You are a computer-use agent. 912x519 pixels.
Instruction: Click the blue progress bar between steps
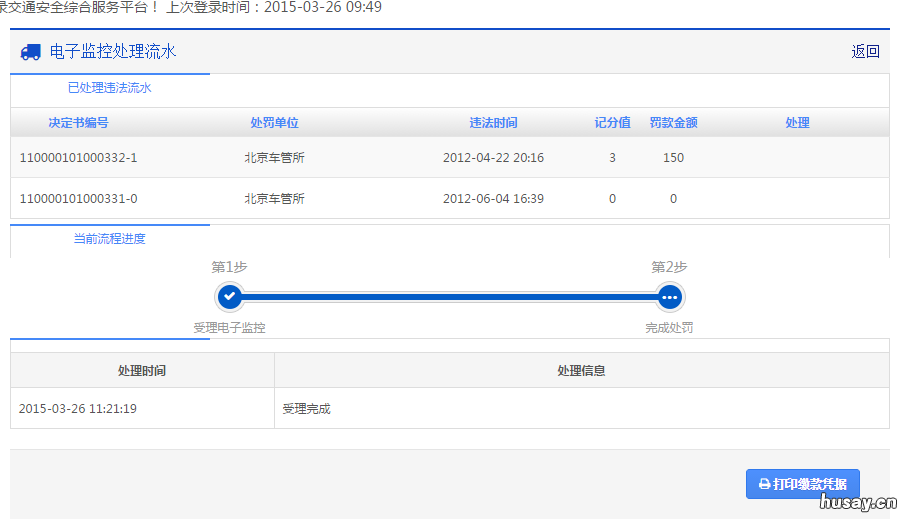[449, 297]
